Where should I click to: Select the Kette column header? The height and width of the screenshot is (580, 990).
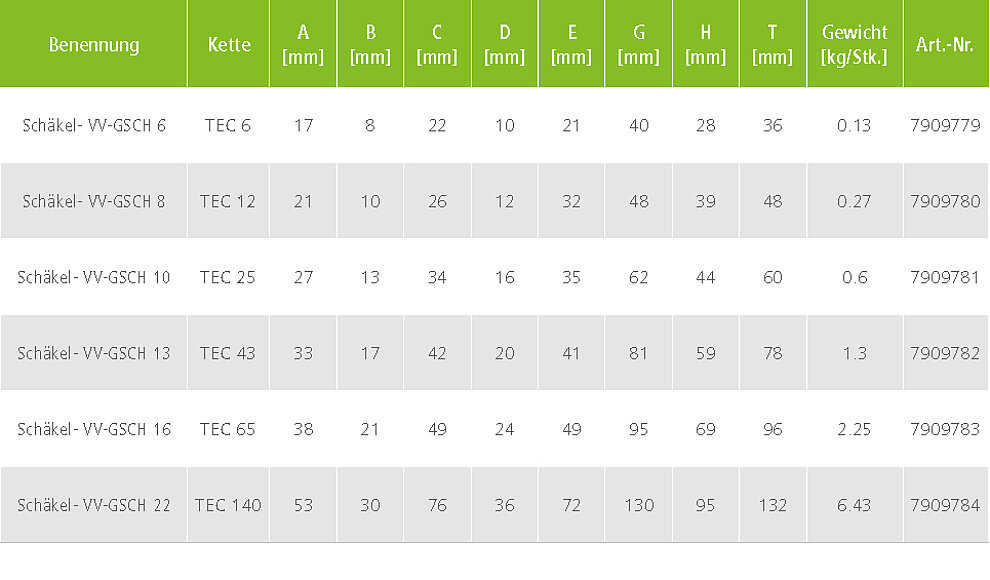pyautogui.click(x=229, y=45)
